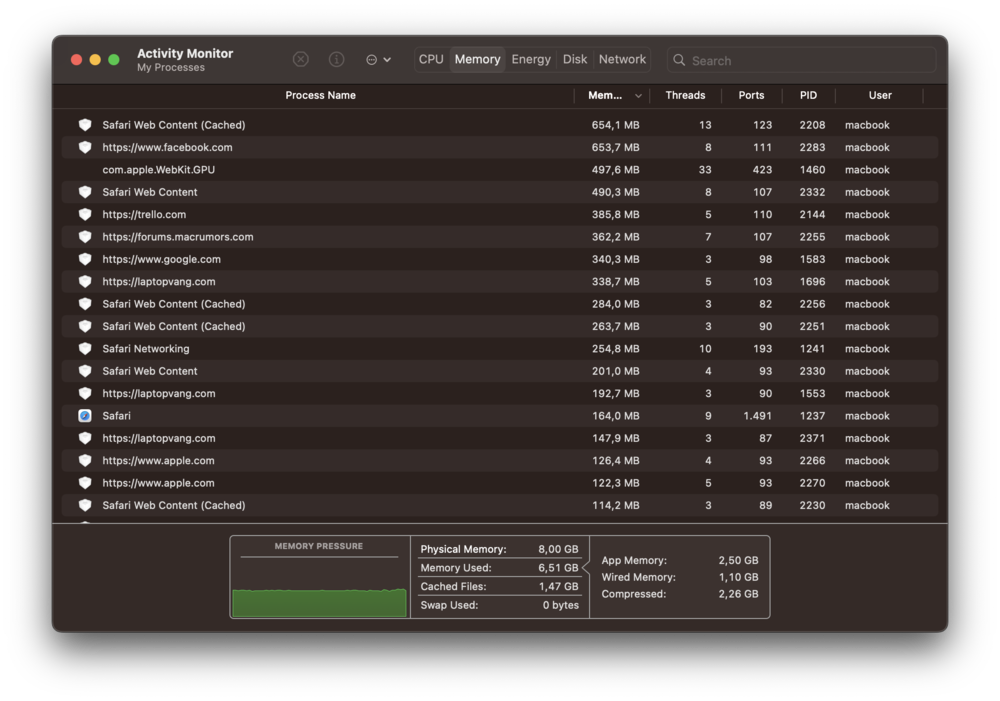Click the shield icon beside https://www.facebook.com

[85, 147]
